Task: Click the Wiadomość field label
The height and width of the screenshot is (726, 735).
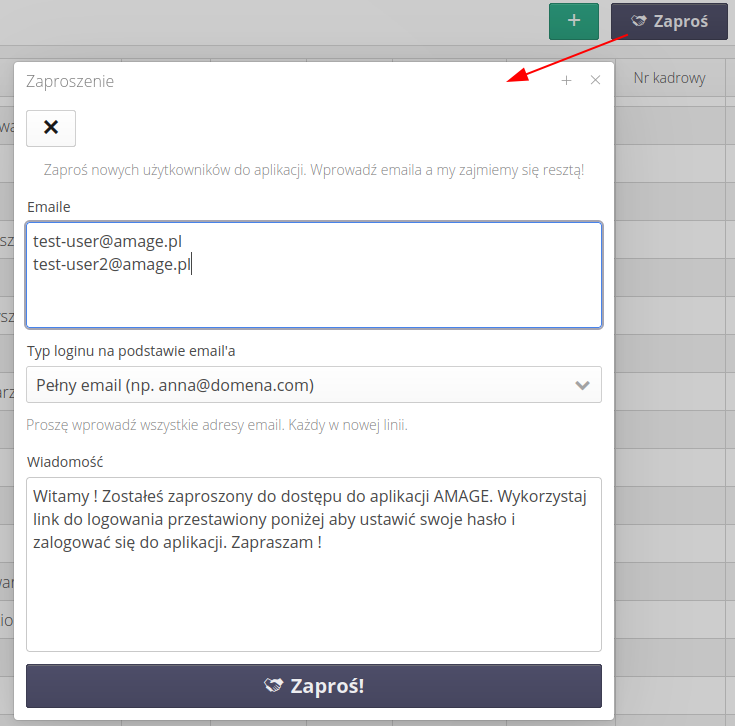Action: tap(65, 461)
